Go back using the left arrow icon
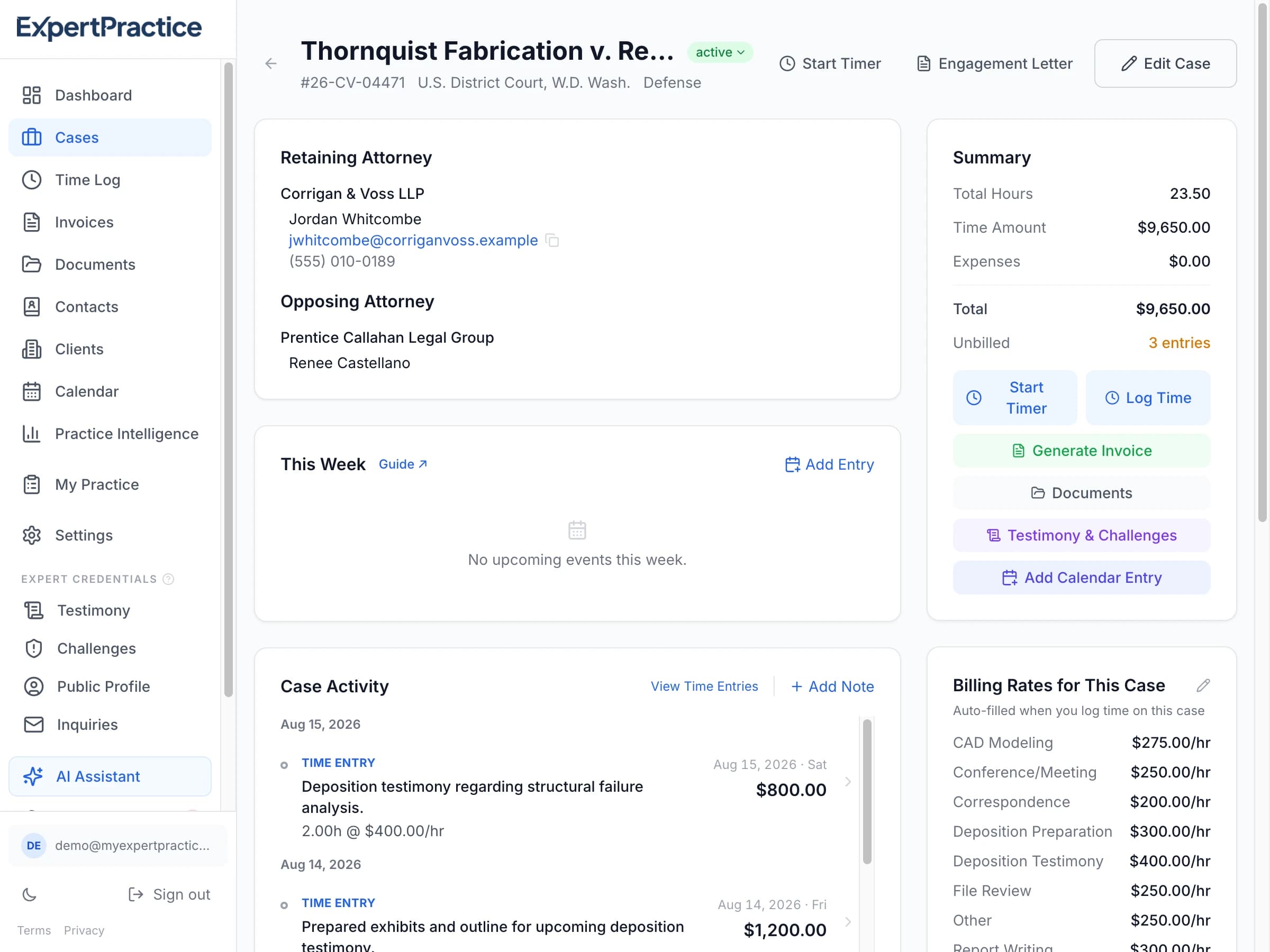The width and height of the screenshot is (1270, 952). [271, 63]
